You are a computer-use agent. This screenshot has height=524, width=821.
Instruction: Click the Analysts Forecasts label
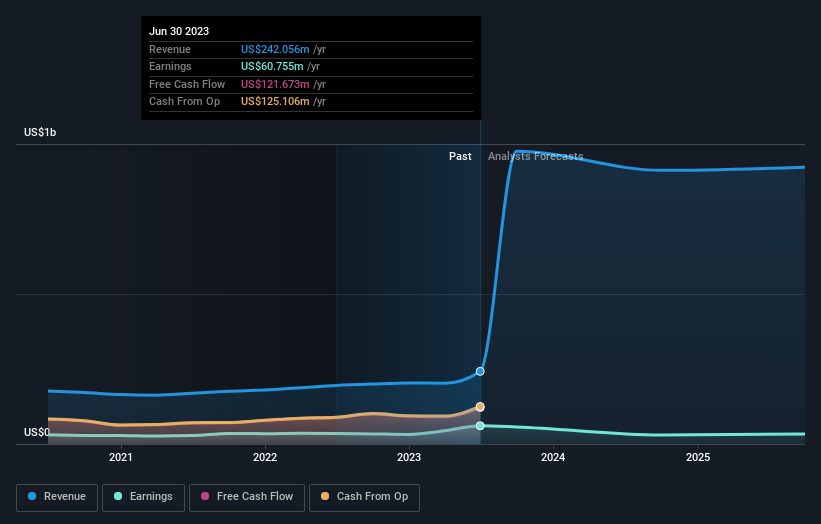[x=536, y=157]
